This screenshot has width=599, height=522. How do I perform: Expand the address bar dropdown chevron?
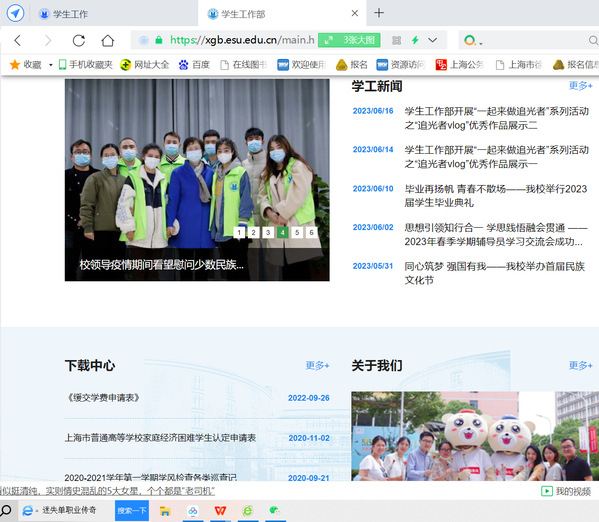point(432,40)
